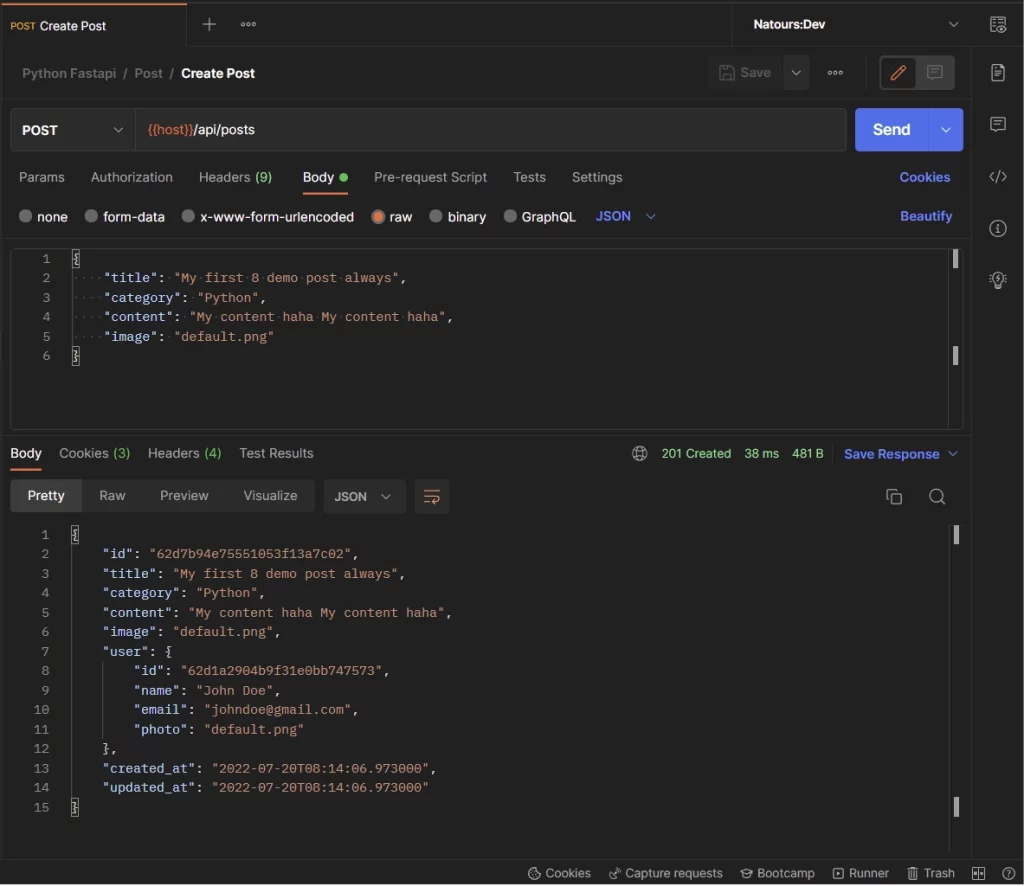Open the POST method dropdown
Screen dimensions: 1024x886
[70, 130]
